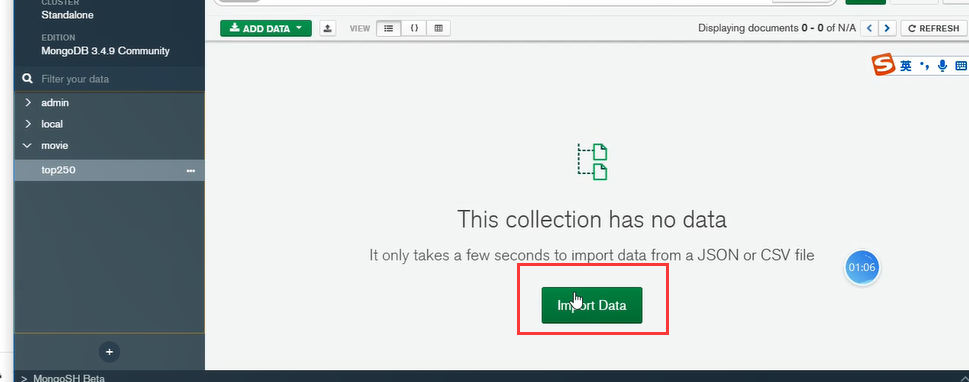Switch to table view

[438, 28]
